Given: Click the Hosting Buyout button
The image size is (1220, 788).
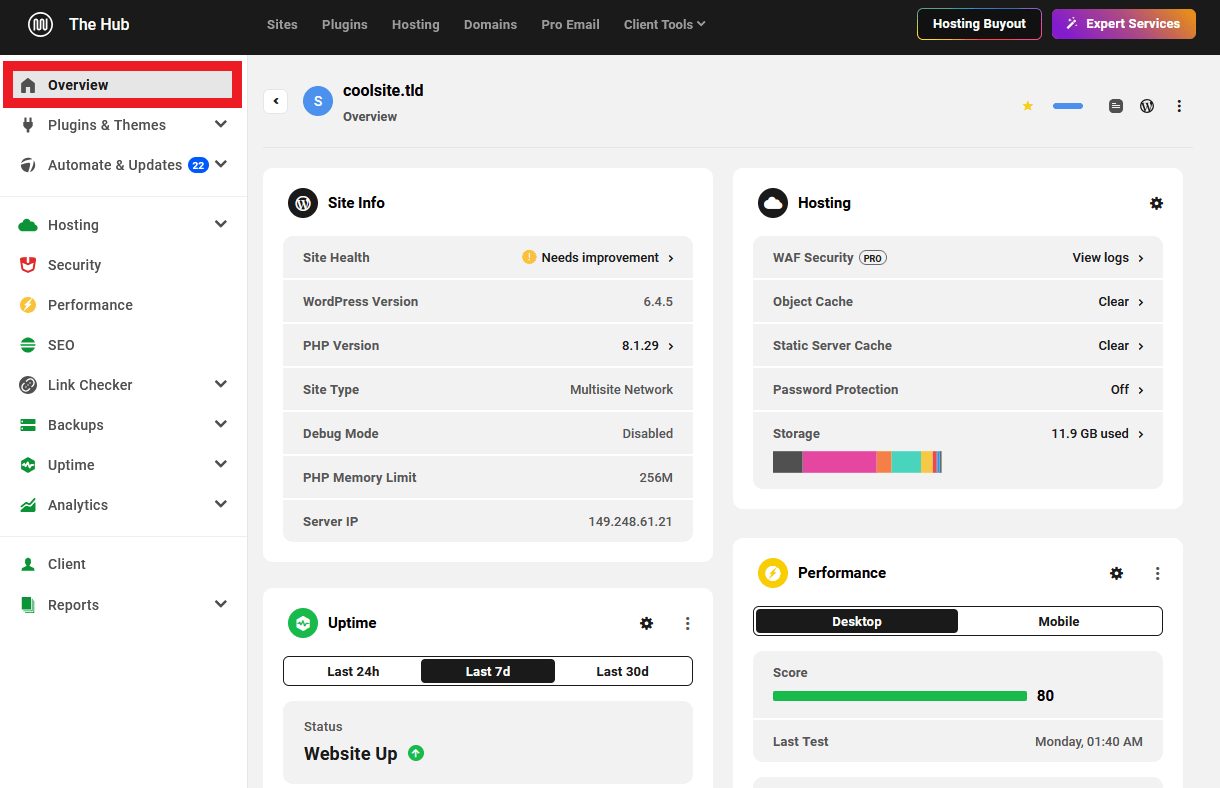Looking at the screenshot, I should pos(978,24).
